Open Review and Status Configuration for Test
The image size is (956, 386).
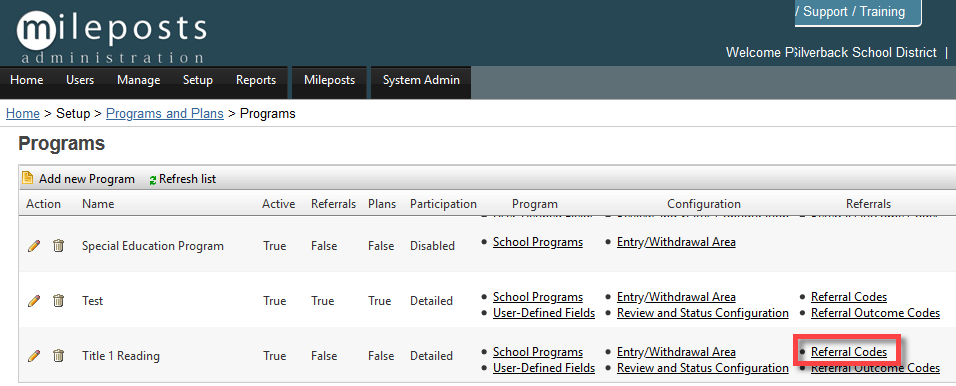pos(702,313)
